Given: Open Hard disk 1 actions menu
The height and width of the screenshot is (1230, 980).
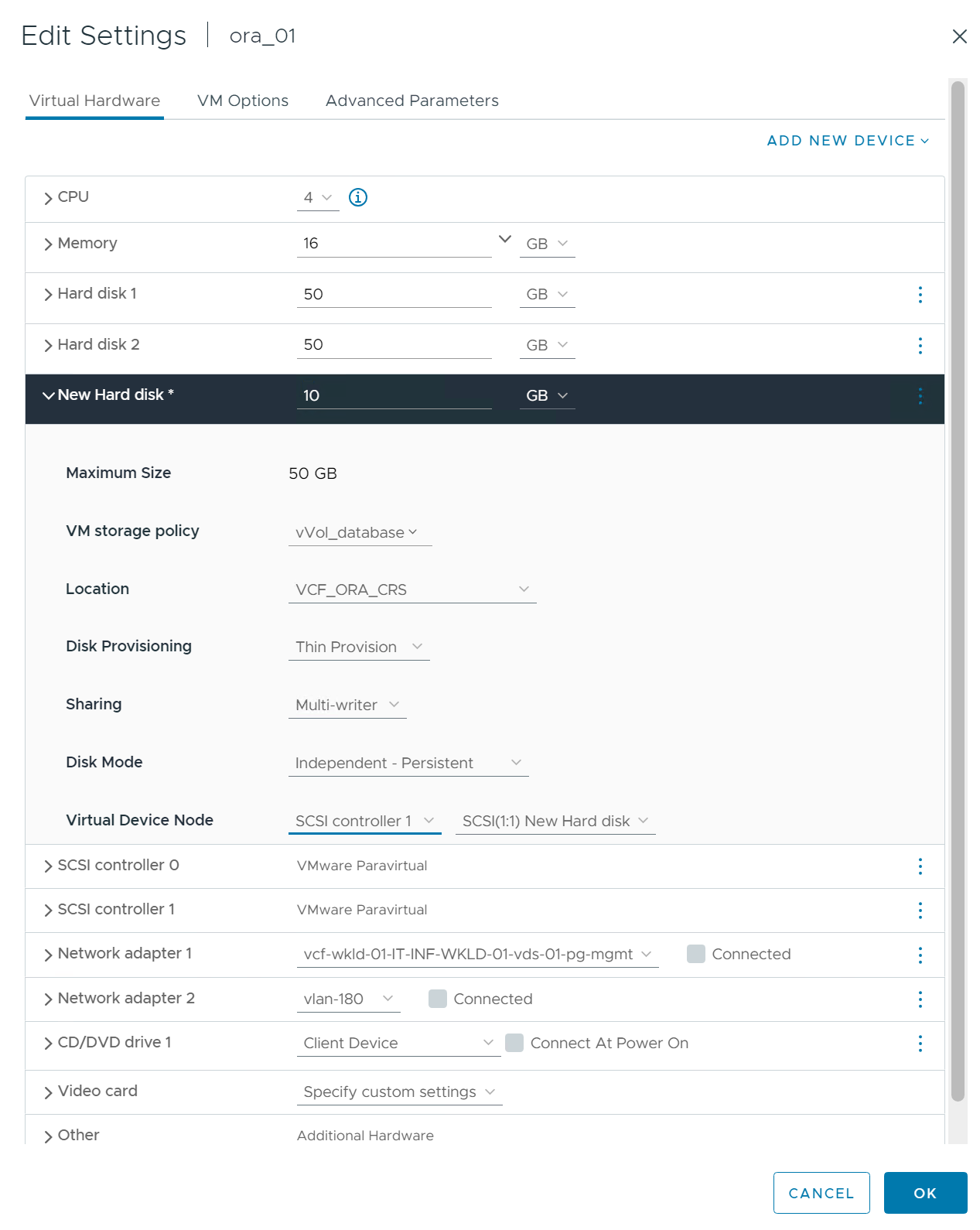Looking at the screenshot, I should [x=920, y=295].
